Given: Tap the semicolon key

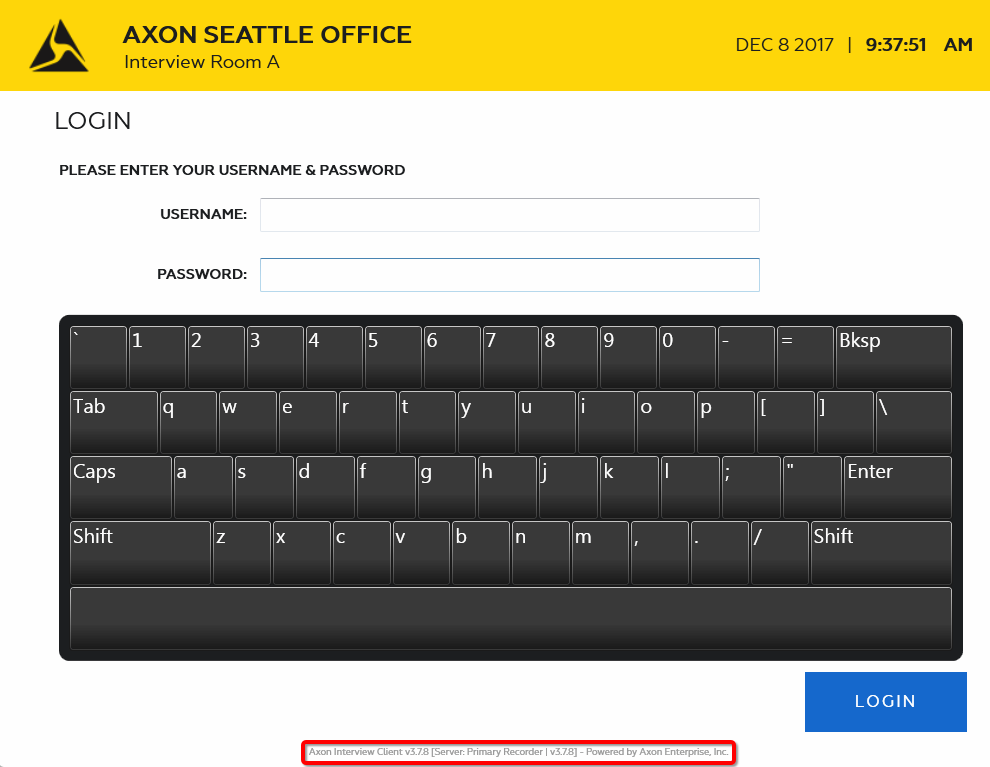Looking at the screenshot, I should click(x=751, y=487).
